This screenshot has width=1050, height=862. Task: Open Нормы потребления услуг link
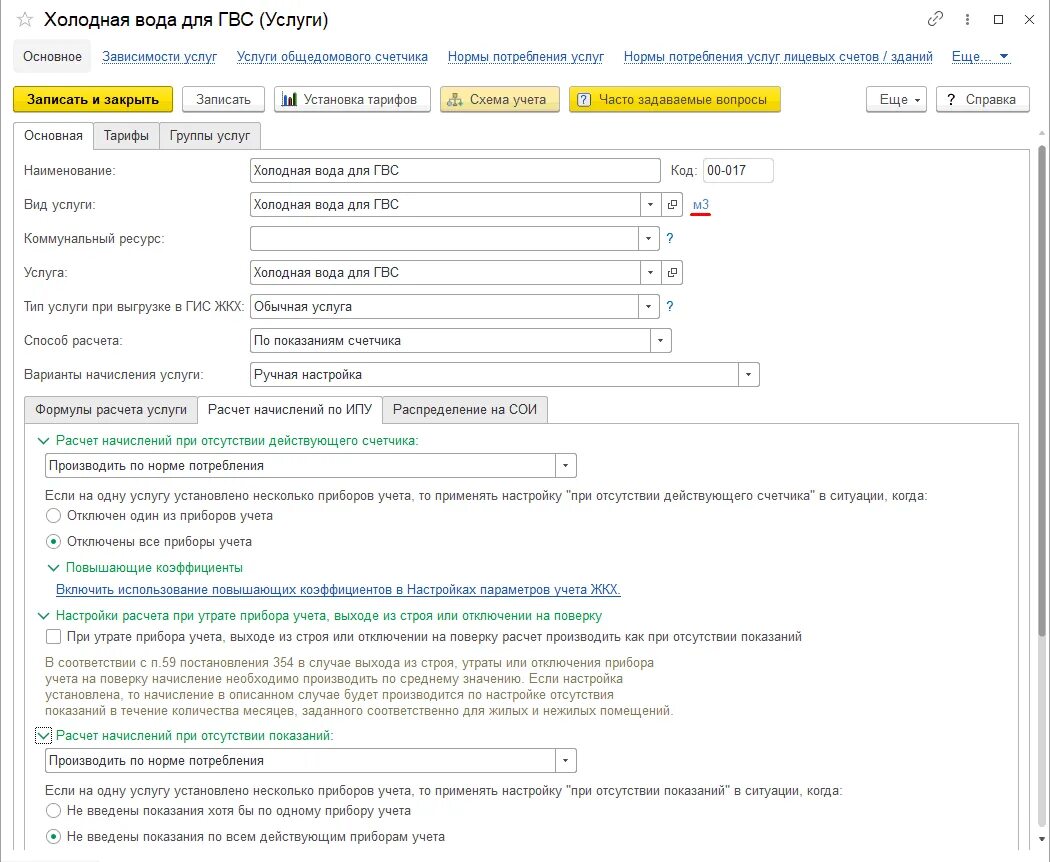tap(526, 57)
